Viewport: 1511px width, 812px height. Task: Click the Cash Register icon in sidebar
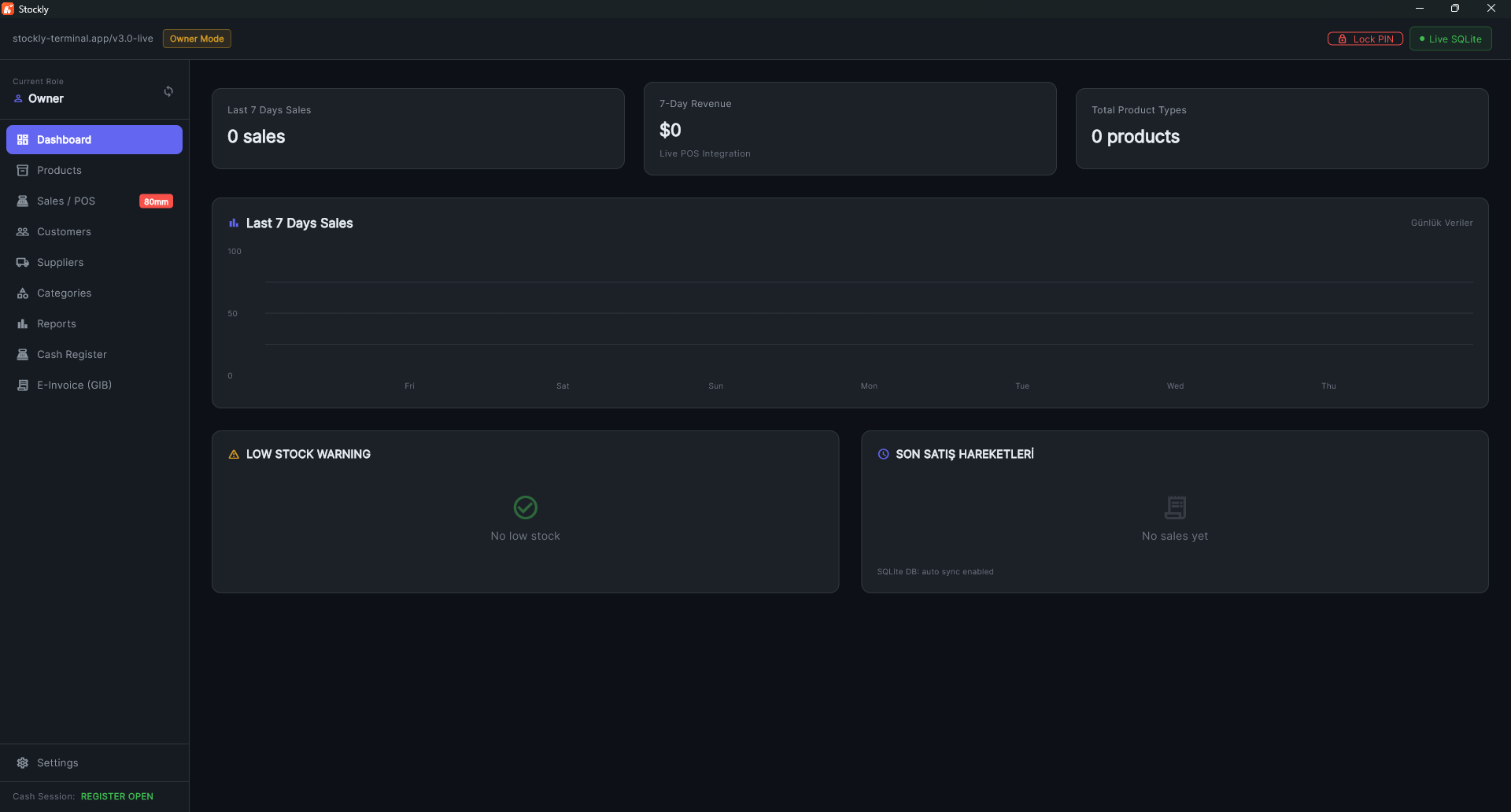tap(23, 355)
